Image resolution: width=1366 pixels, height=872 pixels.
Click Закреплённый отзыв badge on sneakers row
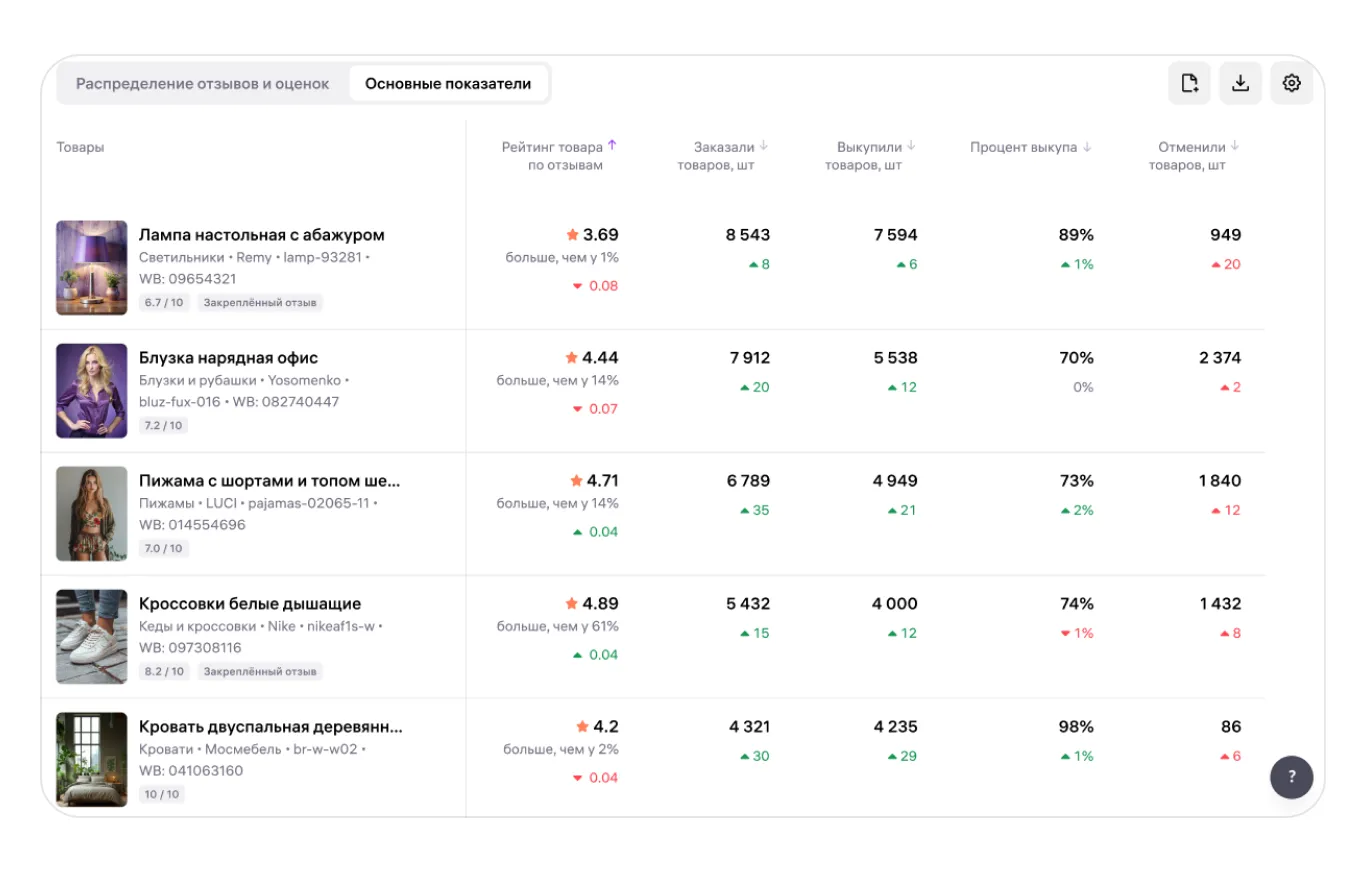tap(260, 672)
